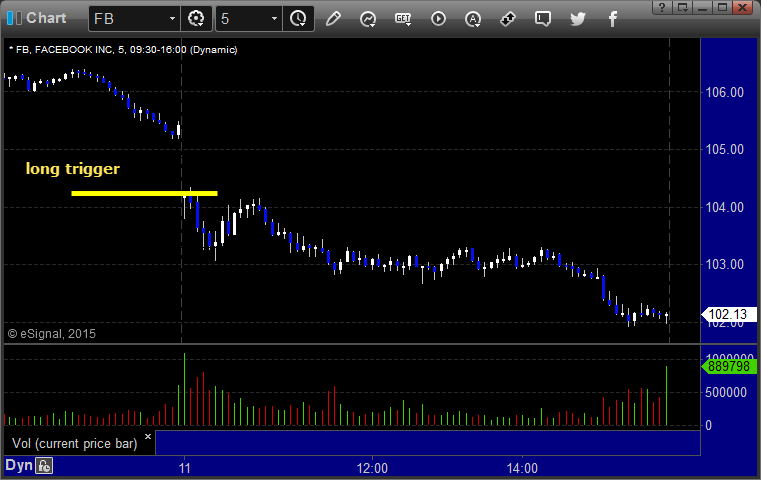Click the help question mark button
Screen dimensions: 761x480
[x=662, y=7]
